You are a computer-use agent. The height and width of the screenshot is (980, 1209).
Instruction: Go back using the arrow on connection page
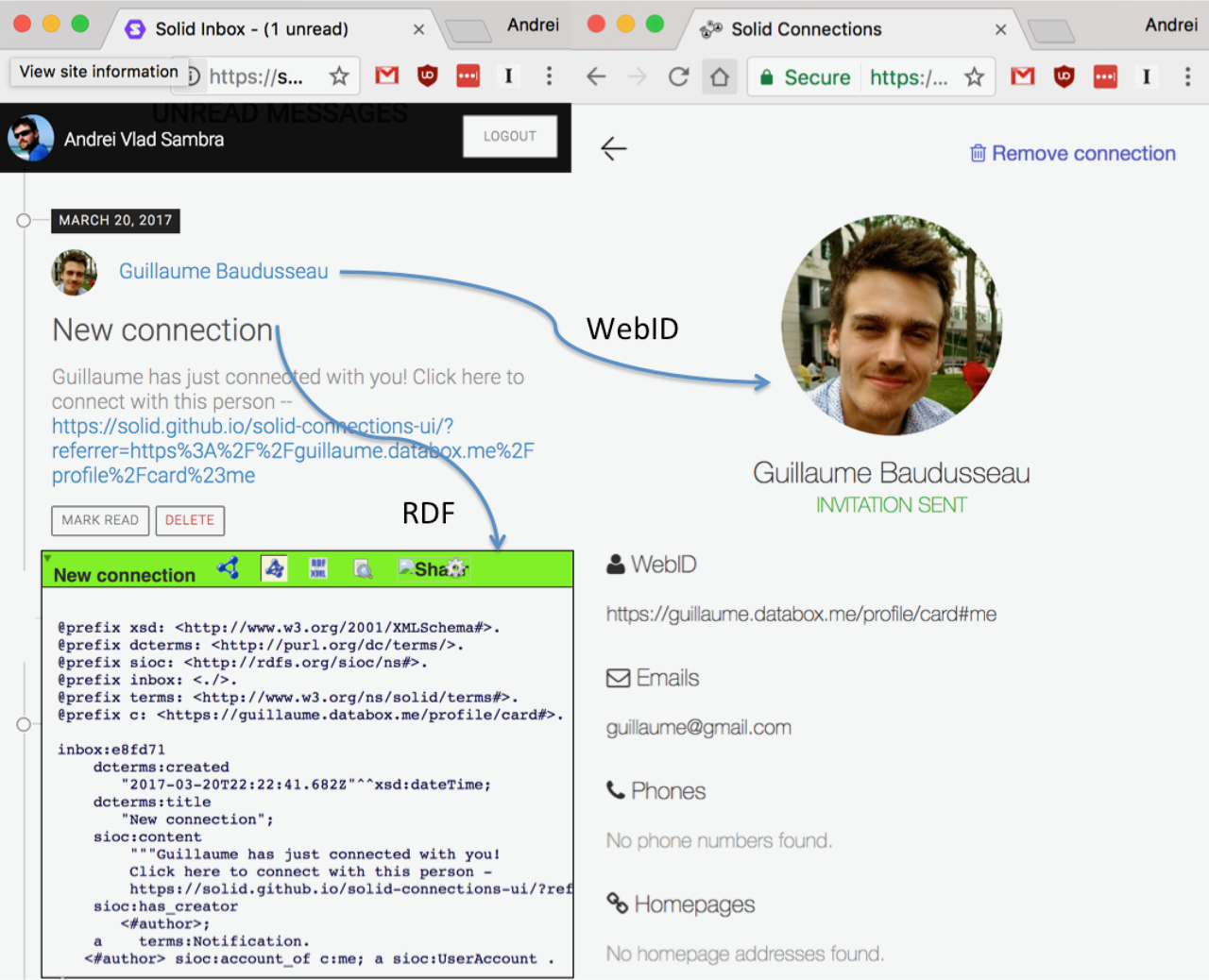click(x=614, y=148)
